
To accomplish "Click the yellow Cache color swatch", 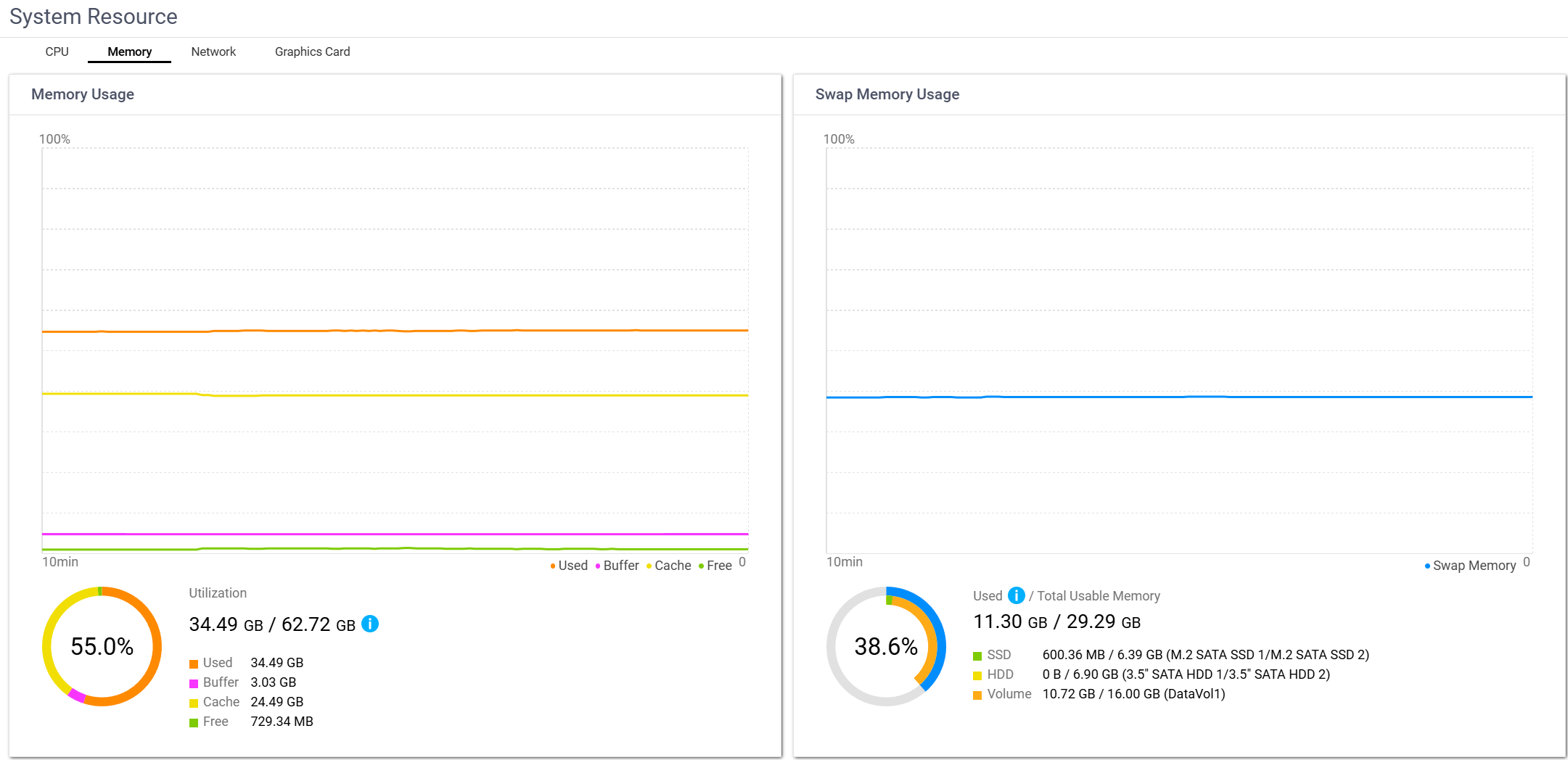I will pyautogui.click(x=194, y=703).
